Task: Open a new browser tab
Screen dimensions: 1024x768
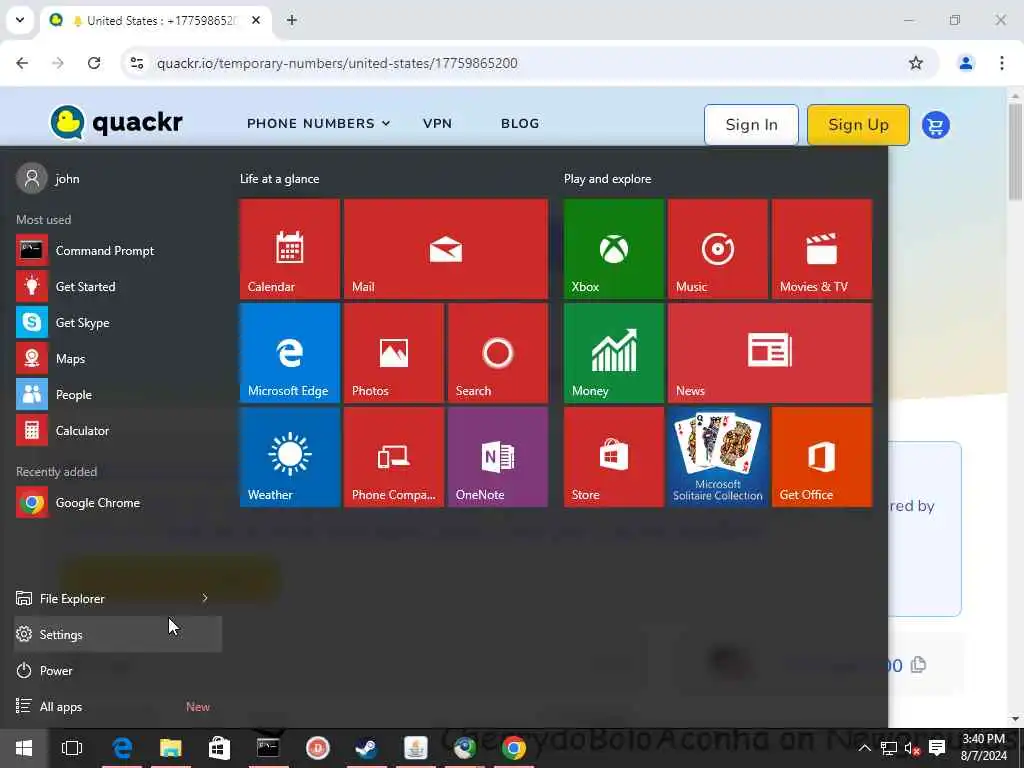Action: pyautogui.click(x=292, y=20)
